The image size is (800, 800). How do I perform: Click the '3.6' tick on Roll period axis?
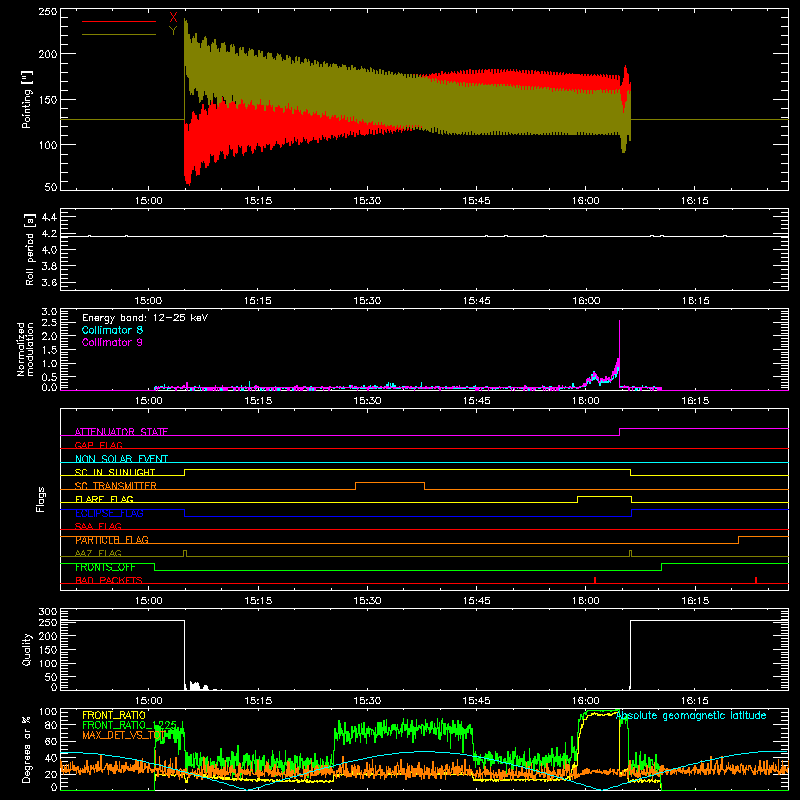click(49, 282)
